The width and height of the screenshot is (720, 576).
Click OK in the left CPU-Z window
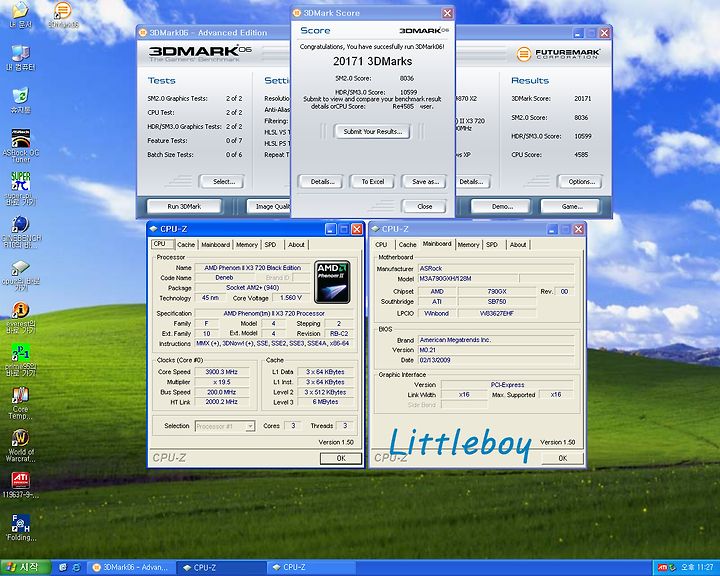[x=341, y=458]
